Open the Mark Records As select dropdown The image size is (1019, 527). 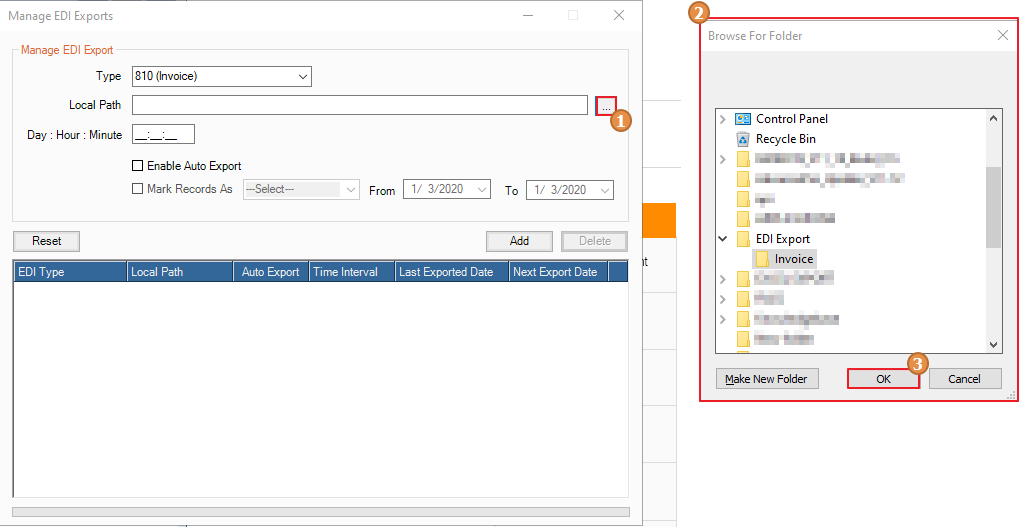(351, 190)
